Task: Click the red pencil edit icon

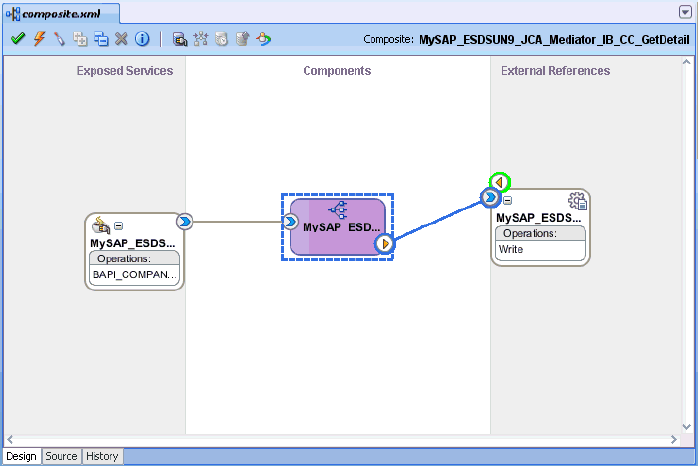Action: point(59,39)
